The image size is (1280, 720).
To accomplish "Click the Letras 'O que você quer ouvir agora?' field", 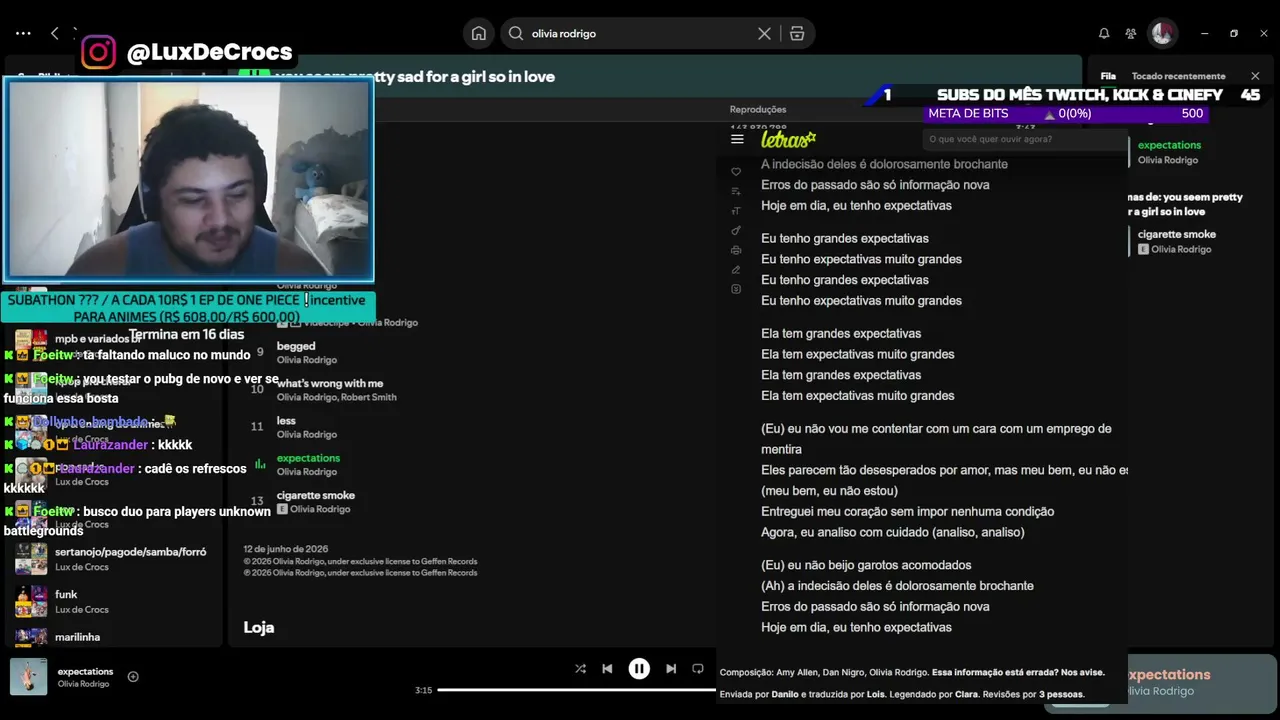I will point(1024,139).
